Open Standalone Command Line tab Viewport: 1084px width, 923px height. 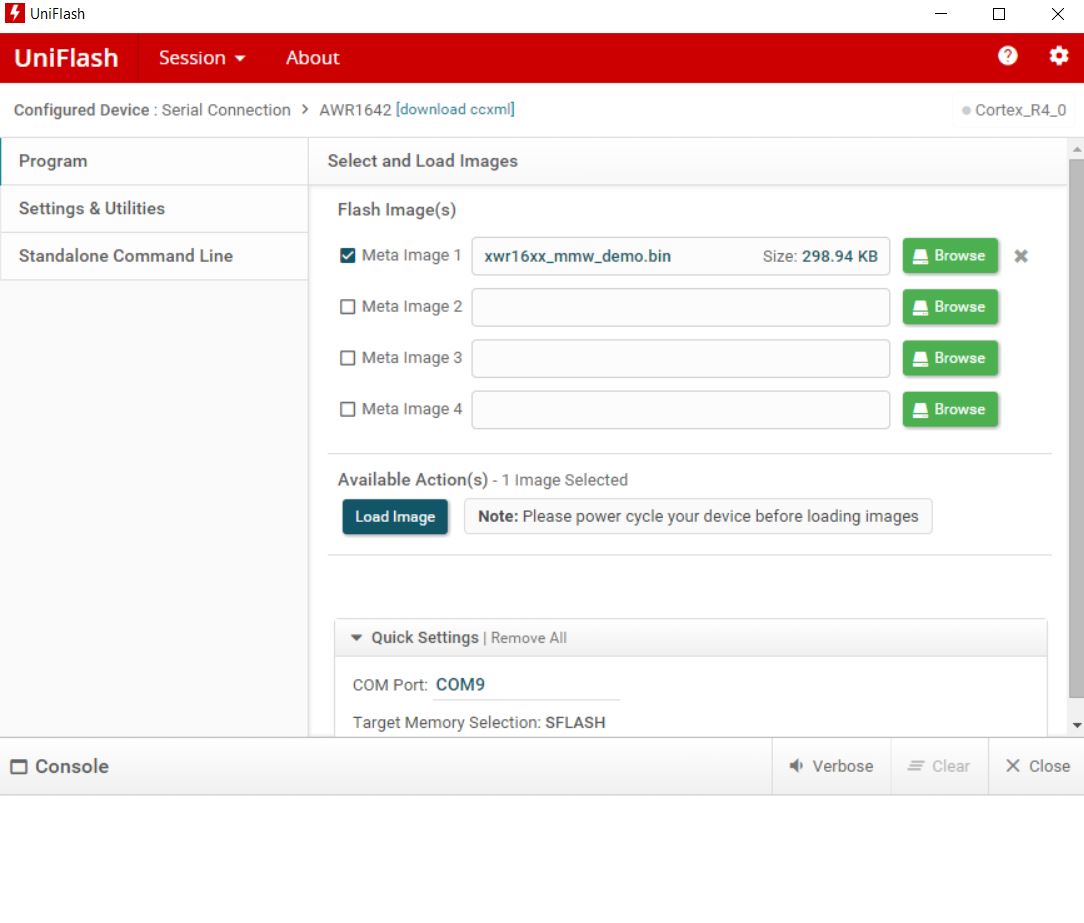tap(154, 256)
